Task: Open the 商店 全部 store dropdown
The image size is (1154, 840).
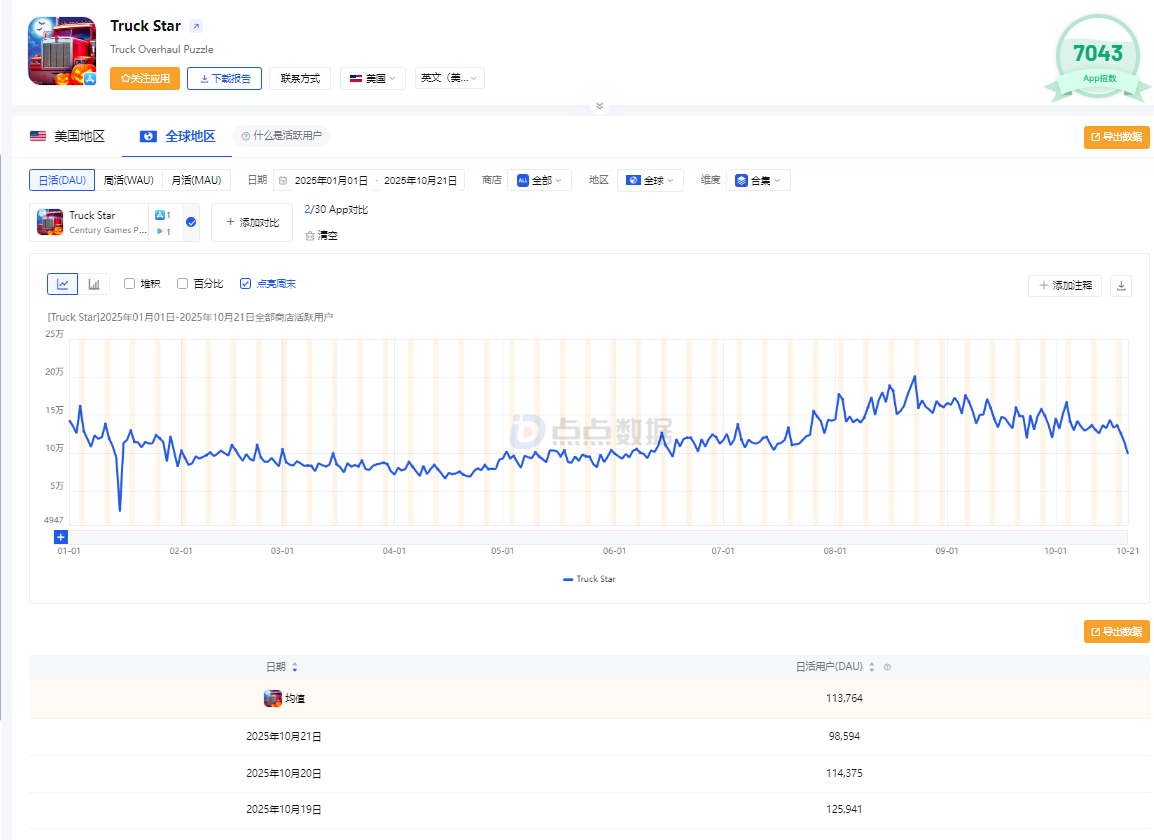Action: point(539,180)
